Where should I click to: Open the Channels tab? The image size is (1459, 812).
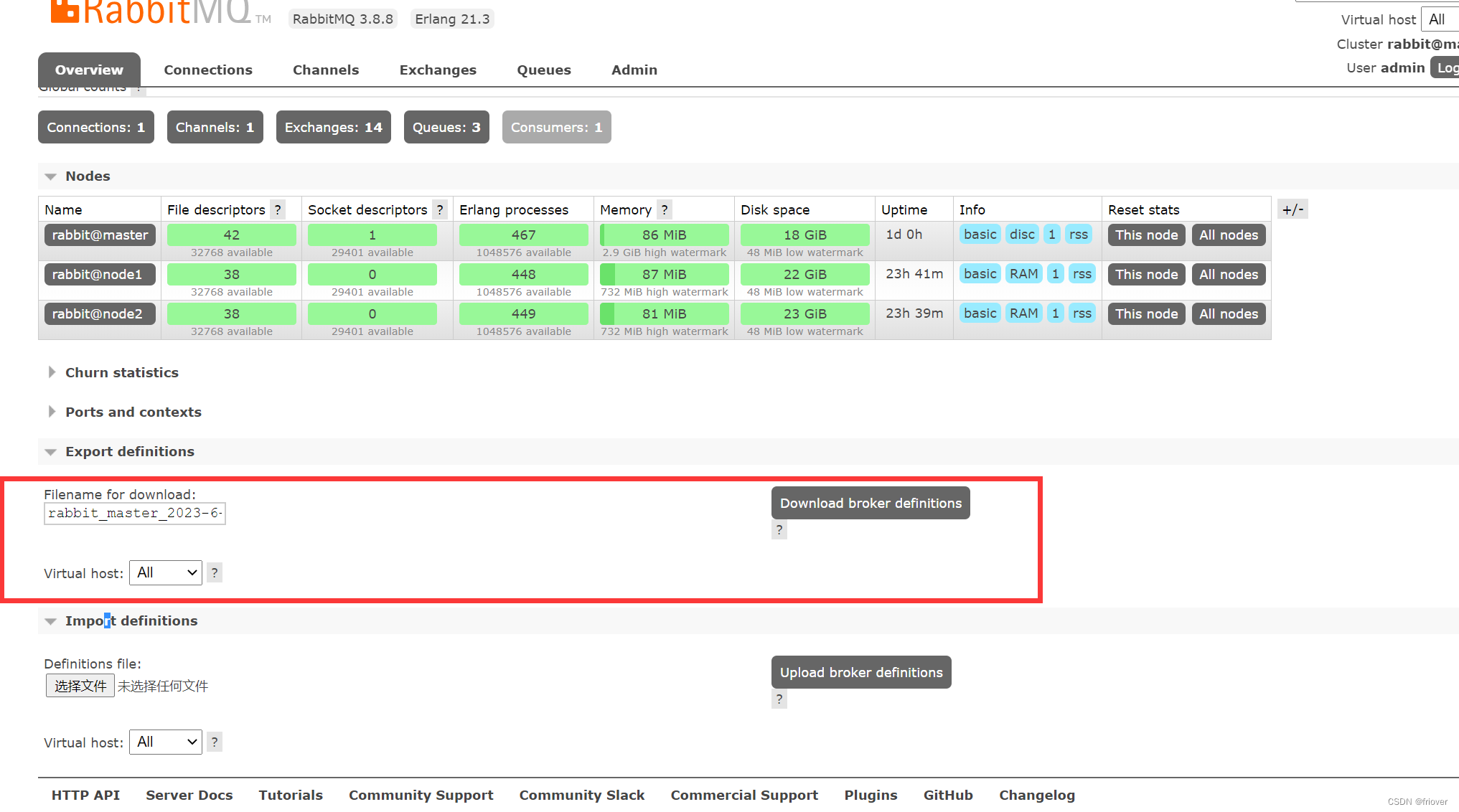(x=326, y=70)
